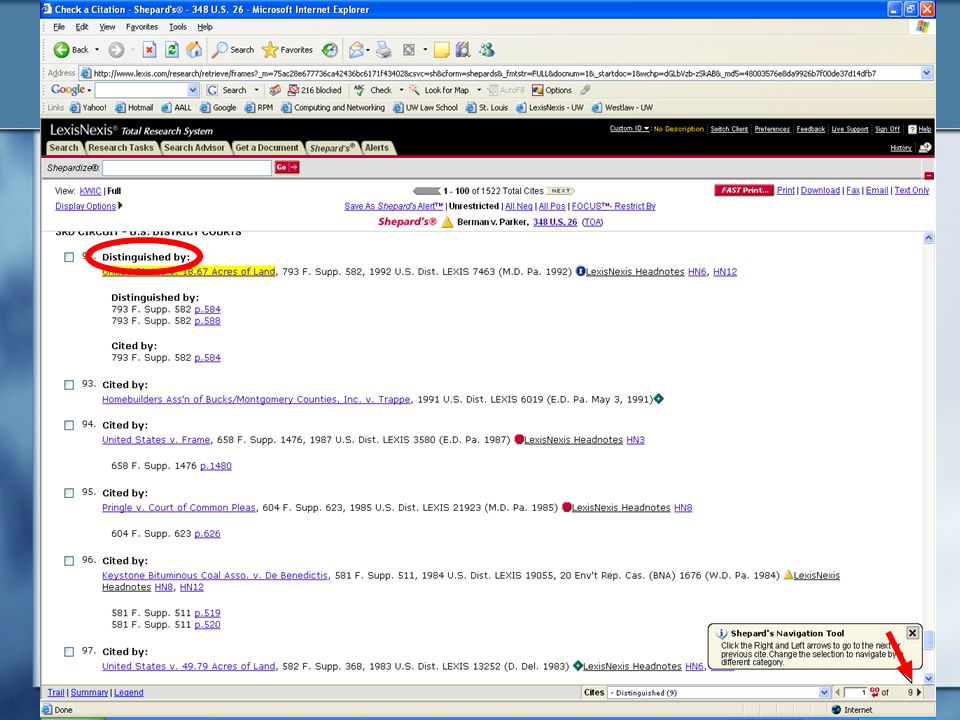
Task: Click yellow triangle signal for Keystone Bituminous
Action: tap(789, 574)
